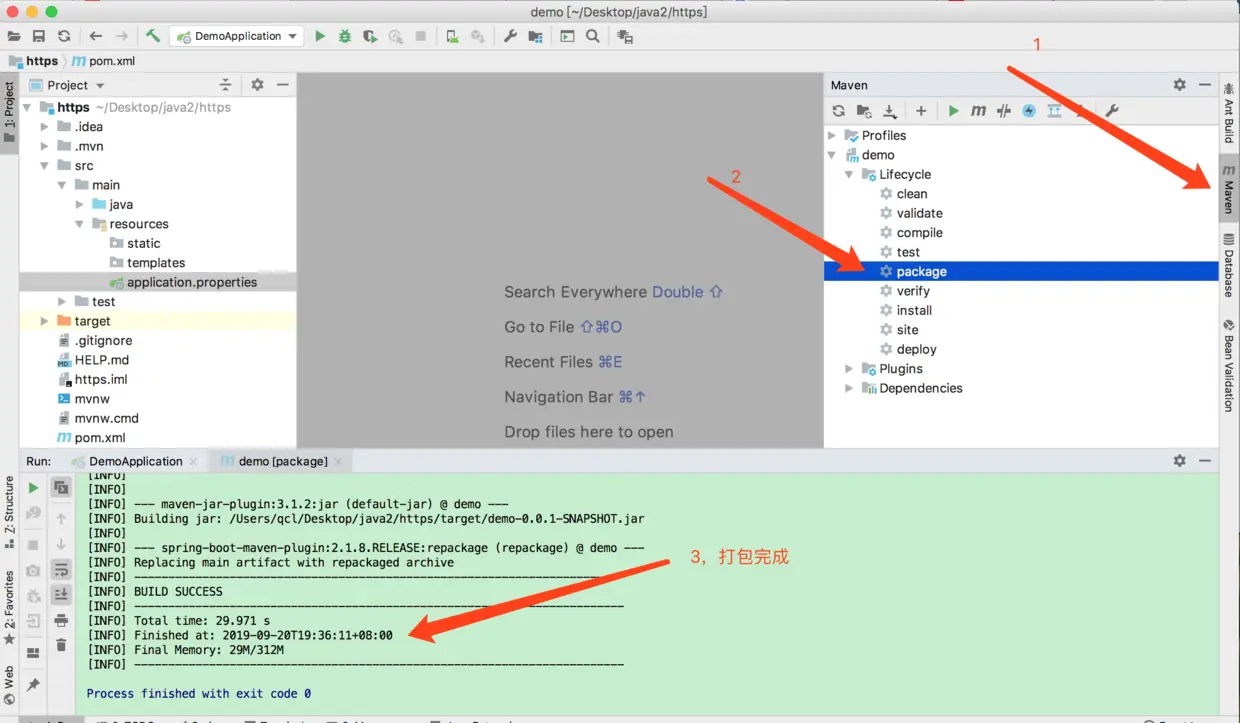The image size is (1240, 723).
Task: Expand the .mvn folder
Action: (44, 146)
